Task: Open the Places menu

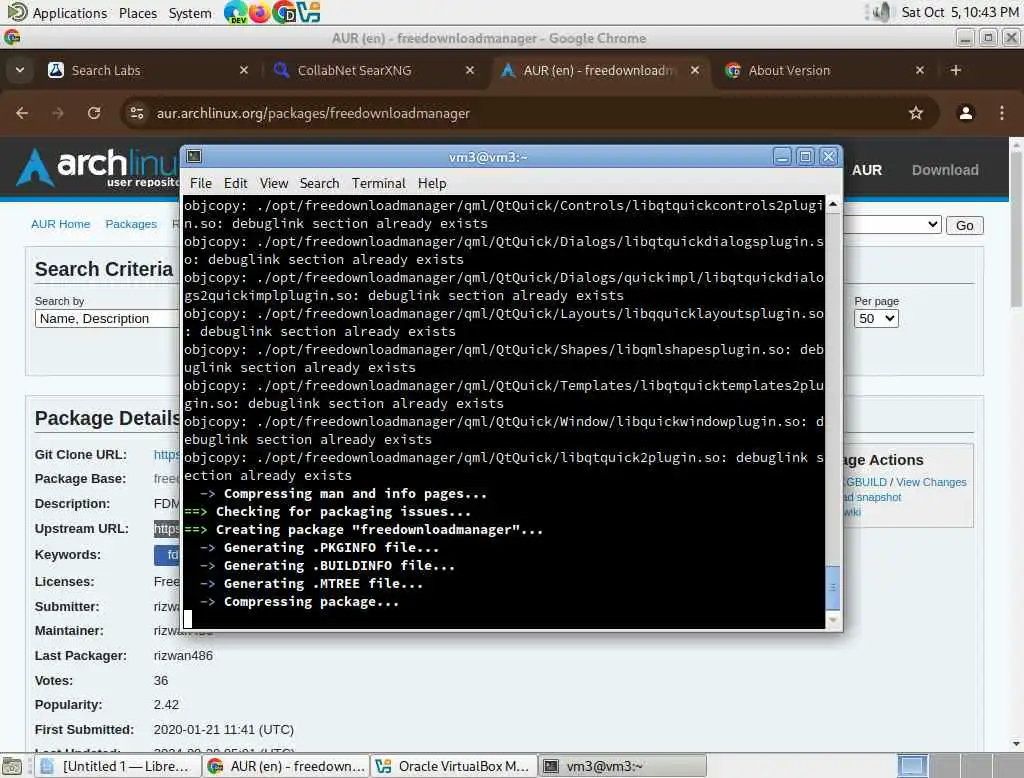Action: coord(138,12)
